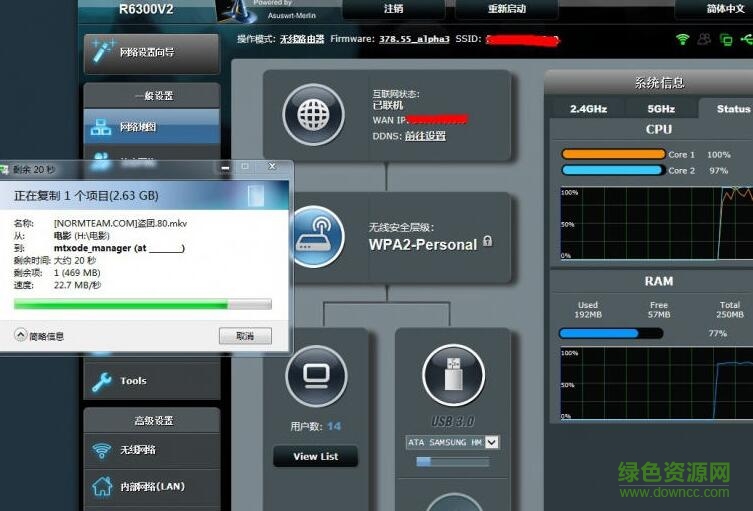Click the Core 1 100% label

[699, 155]
